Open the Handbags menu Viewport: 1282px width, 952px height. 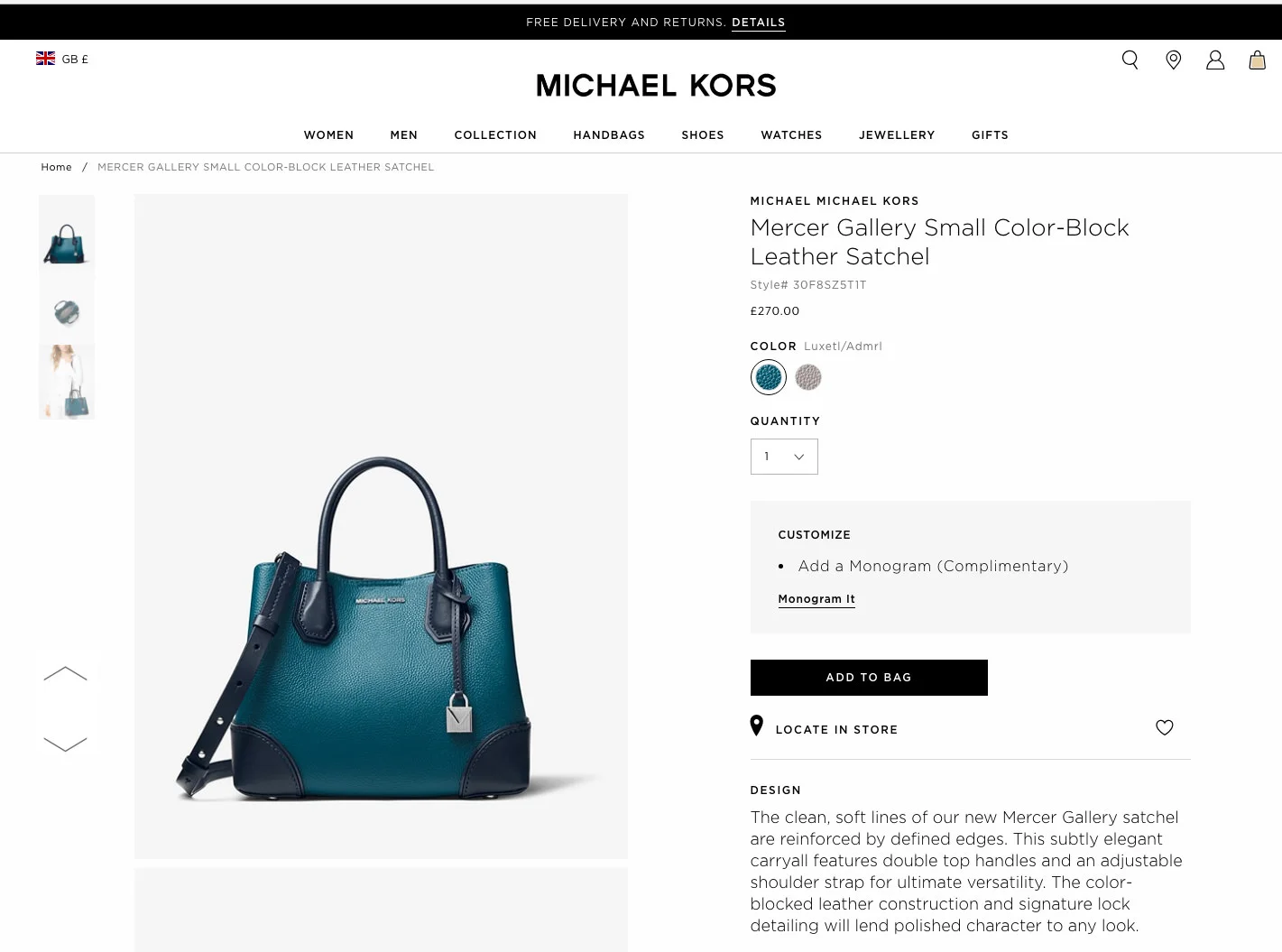[609, 135]
